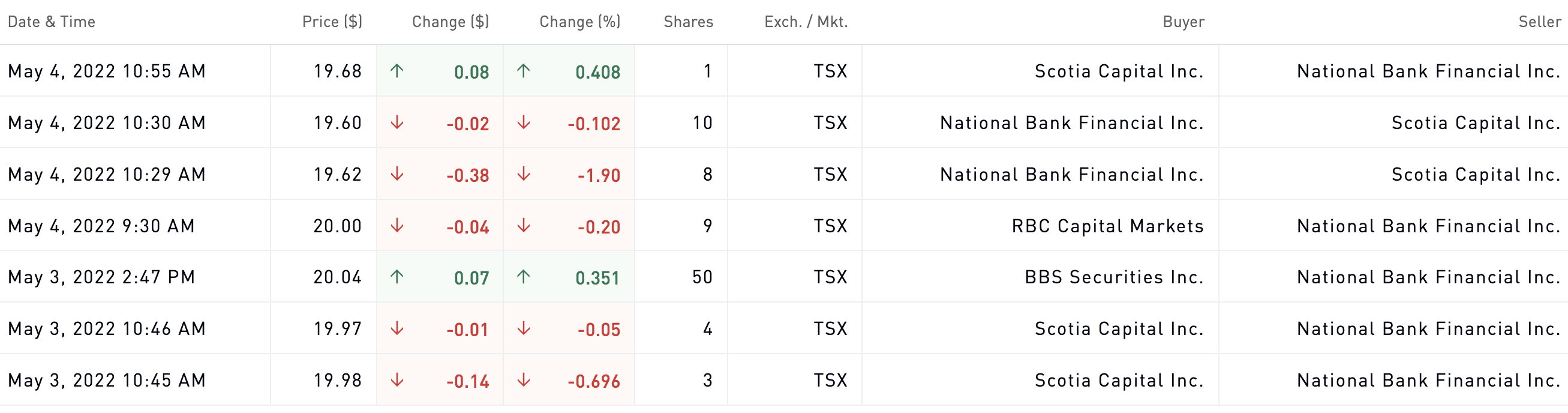This screenshot has width=1568, height=413.
Task: Select the May 4, 2022 9:30 AM timestamp
Action: [101, 226]
